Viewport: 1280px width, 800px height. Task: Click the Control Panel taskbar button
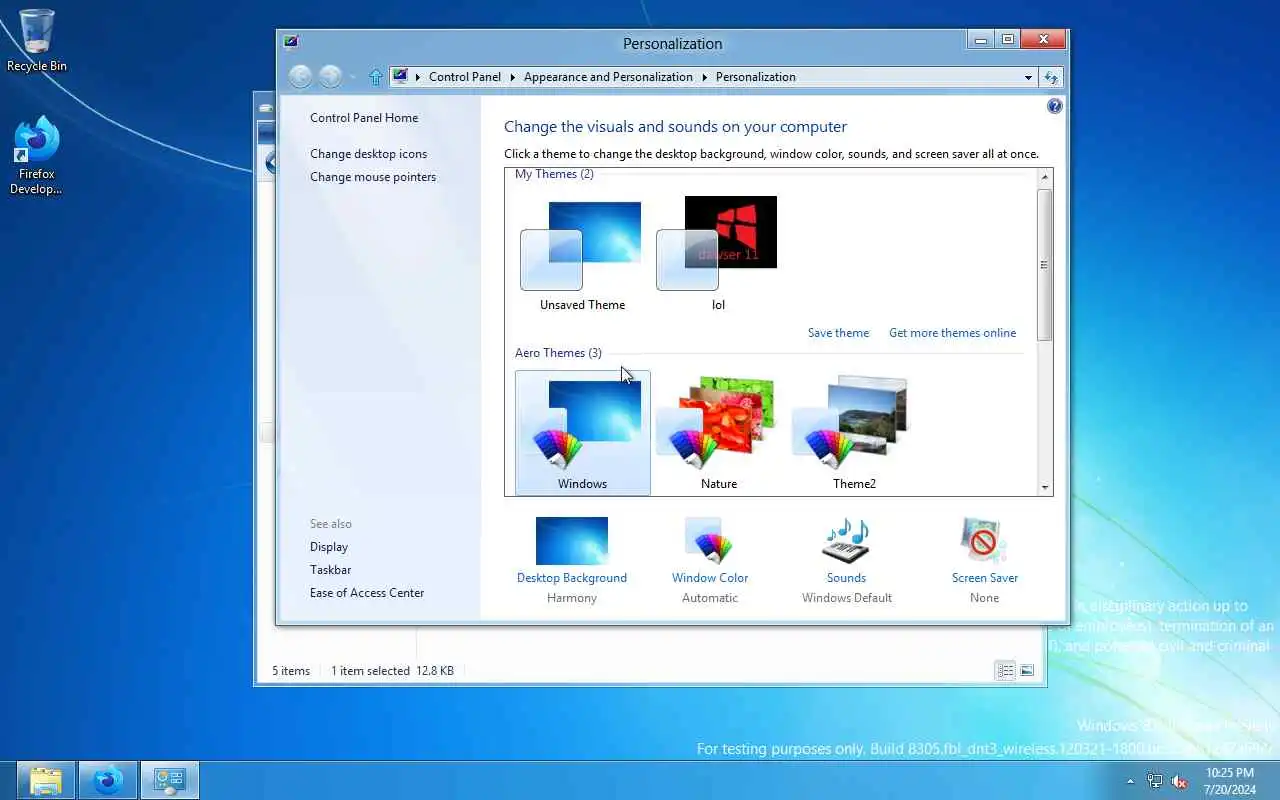pyautogui.click(x=170, y=780)
